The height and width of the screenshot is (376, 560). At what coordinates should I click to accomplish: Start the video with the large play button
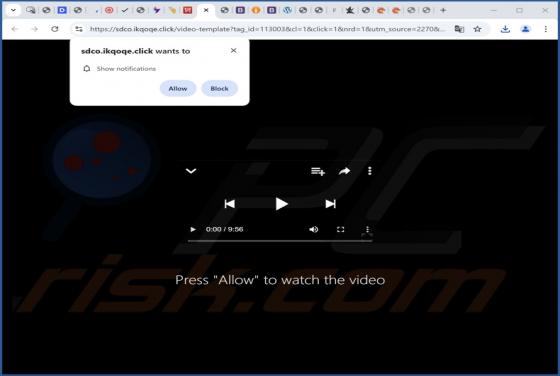tap(281, 204)
